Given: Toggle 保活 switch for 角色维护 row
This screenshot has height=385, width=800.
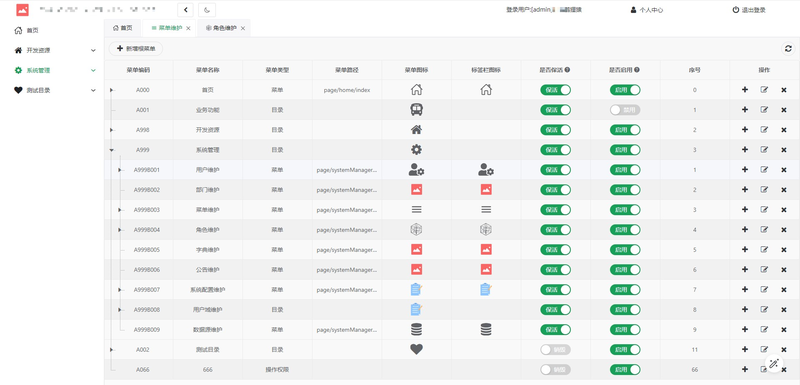Looking at the screenshot, I should click(556, 229).
